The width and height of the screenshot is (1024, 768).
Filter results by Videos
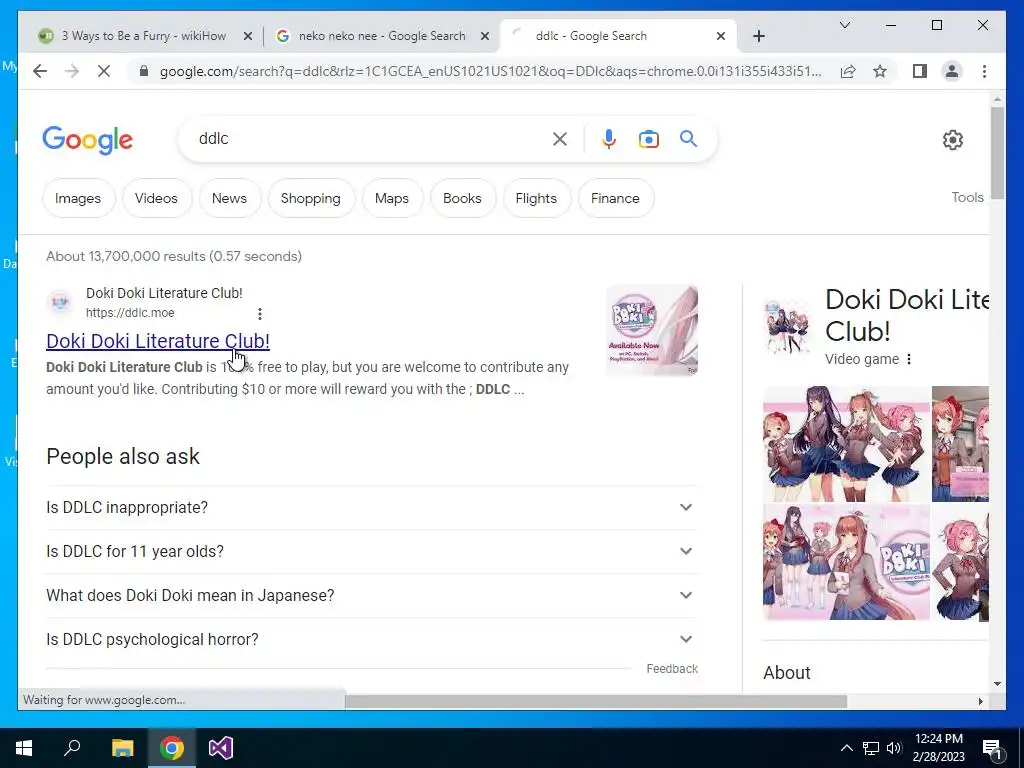(156, 198)
